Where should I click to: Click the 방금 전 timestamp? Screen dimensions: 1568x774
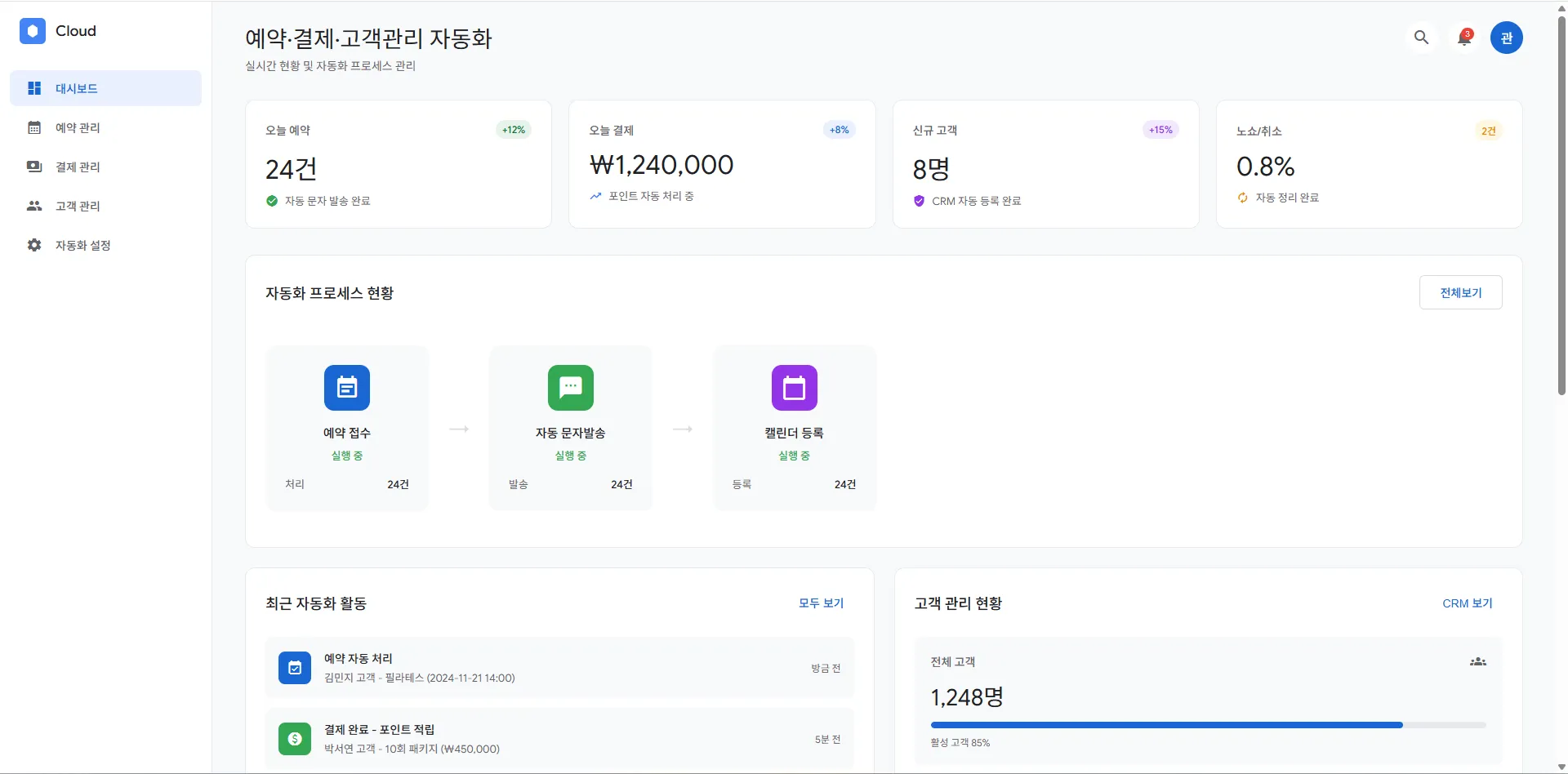coord(826,668)
